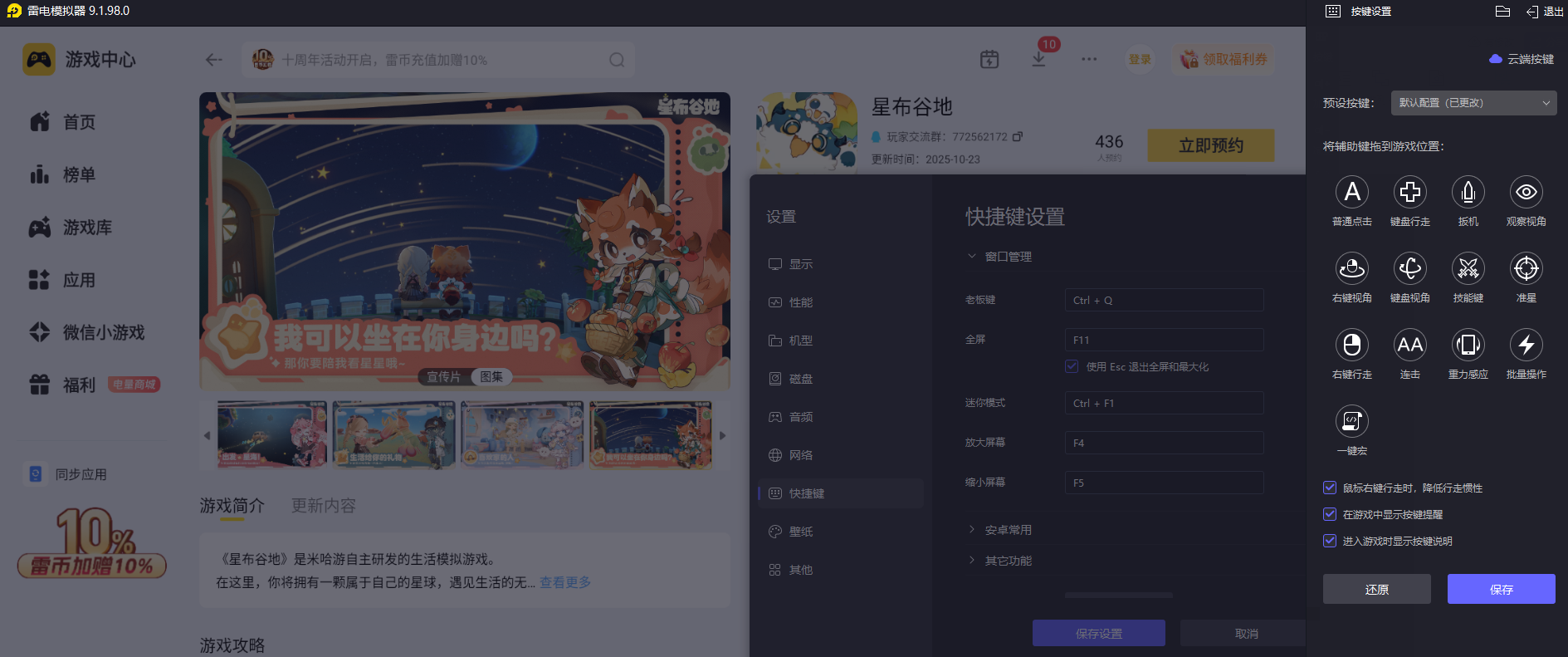
Task: Open downloads icon with 10 badge
Action: click(1039, 58)
